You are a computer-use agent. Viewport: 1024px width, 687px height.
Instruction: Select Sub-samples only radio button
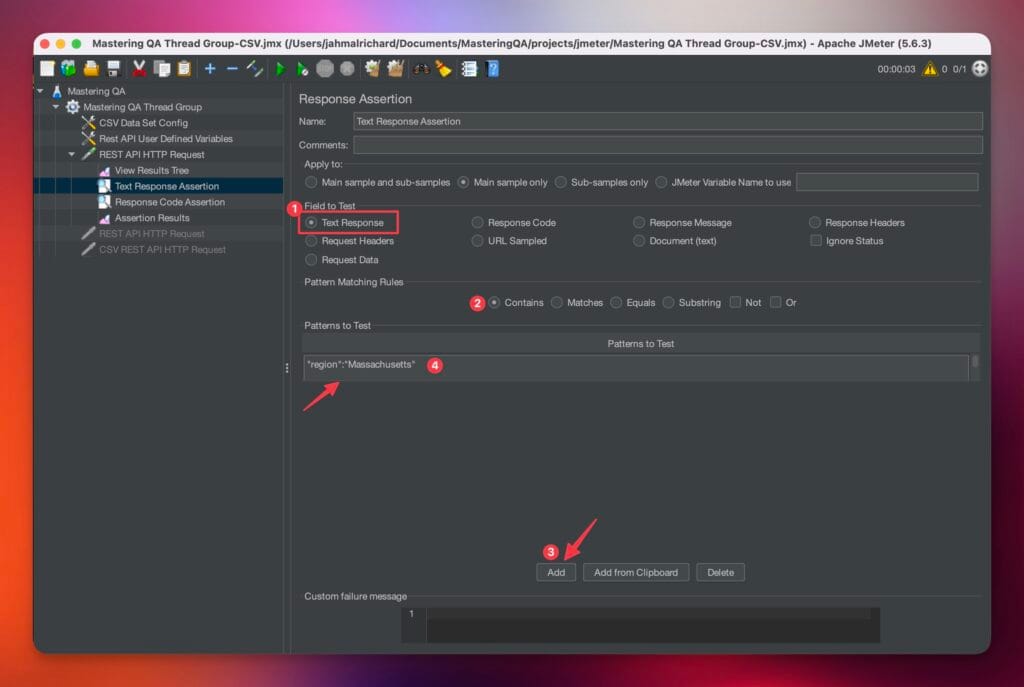click(560, 182)
